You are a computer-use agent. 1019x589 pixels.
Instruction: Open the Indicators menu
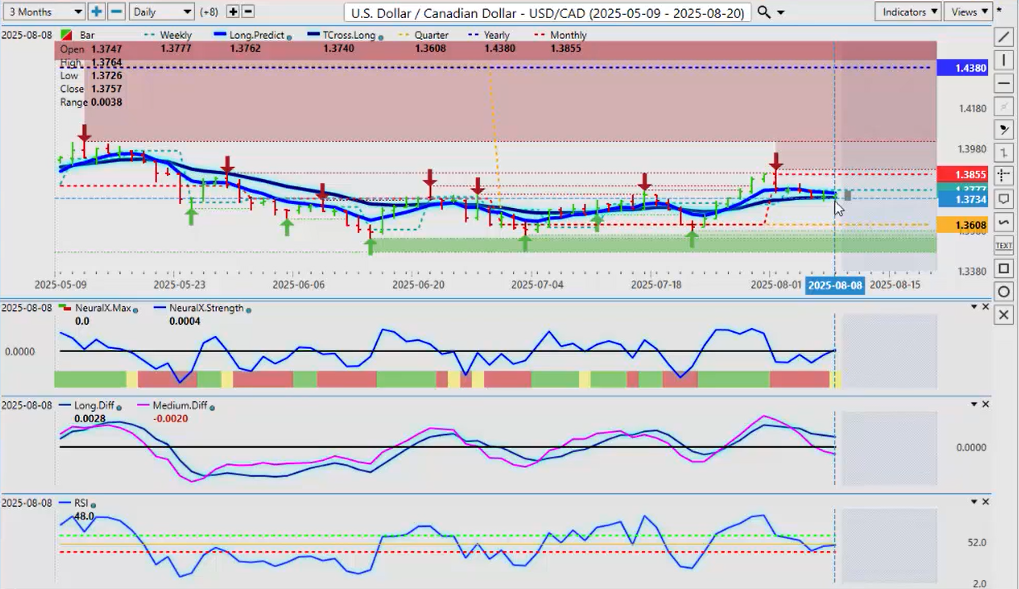click(907, 12)
